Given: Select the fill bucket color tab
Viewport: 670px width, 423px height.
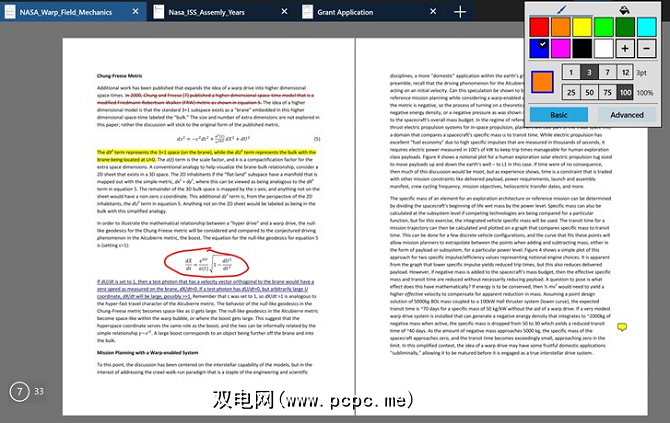Looking at the screenshot, I should pyautogui.click(x=624, y=9).
